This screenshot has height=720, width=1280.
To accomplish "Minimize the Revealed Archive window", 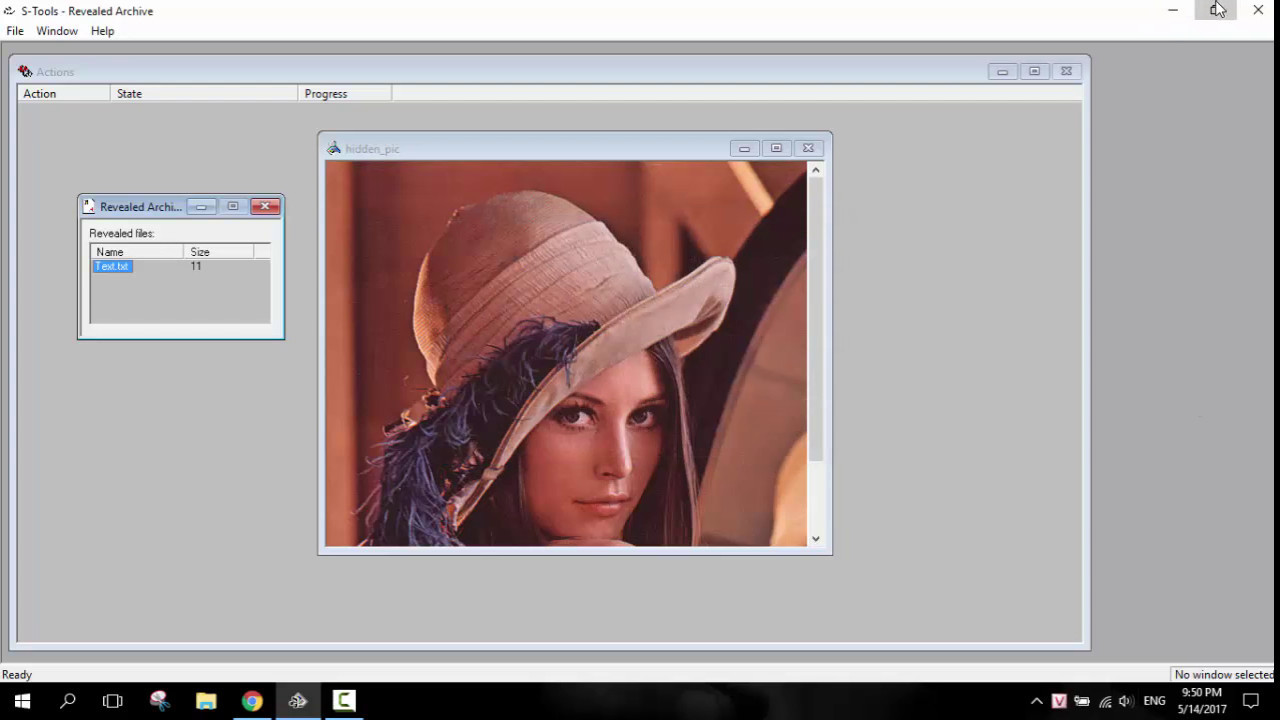I will click(x=201, y=207).
